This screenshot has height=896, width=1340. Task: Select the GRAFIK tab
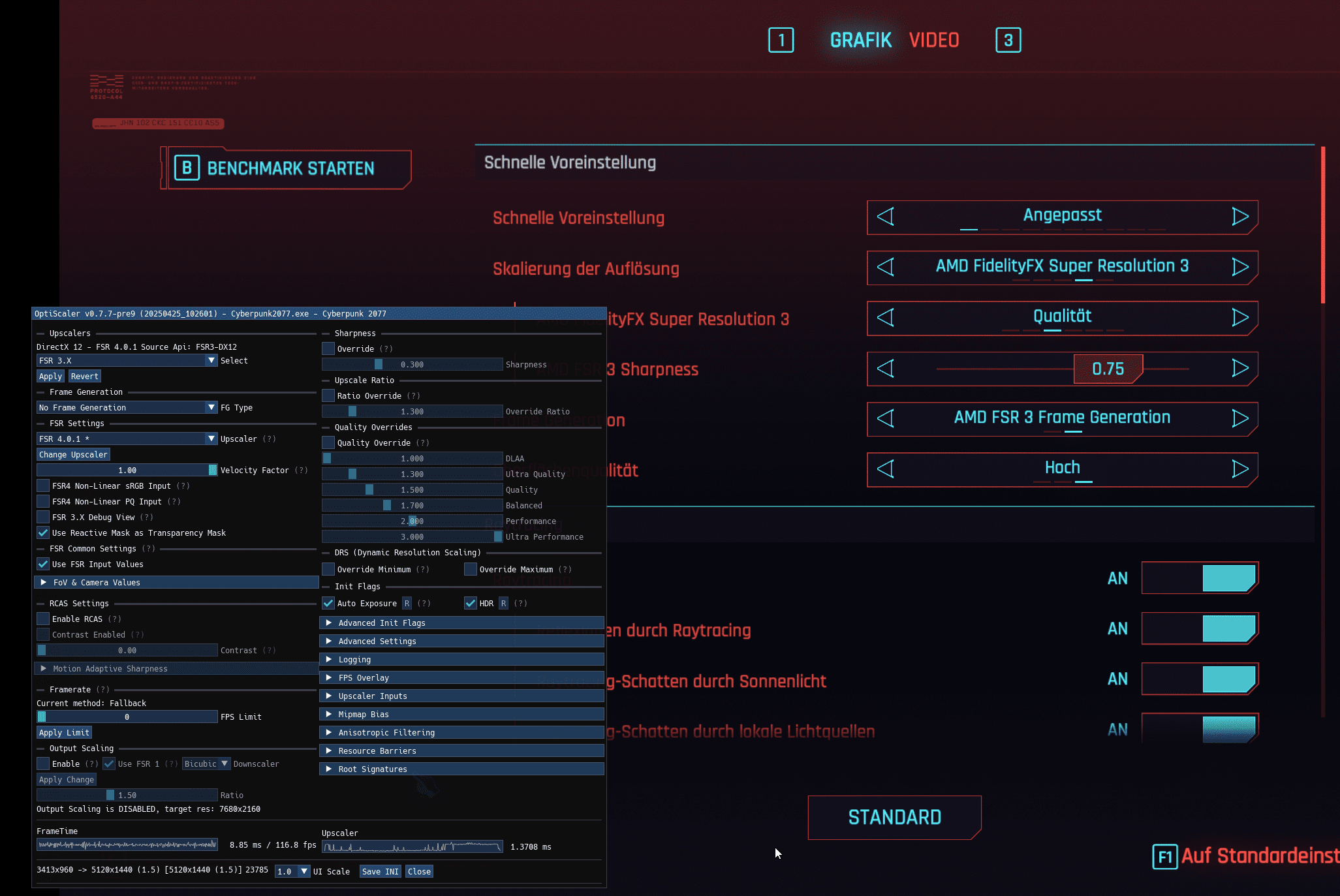coord(860,40)
